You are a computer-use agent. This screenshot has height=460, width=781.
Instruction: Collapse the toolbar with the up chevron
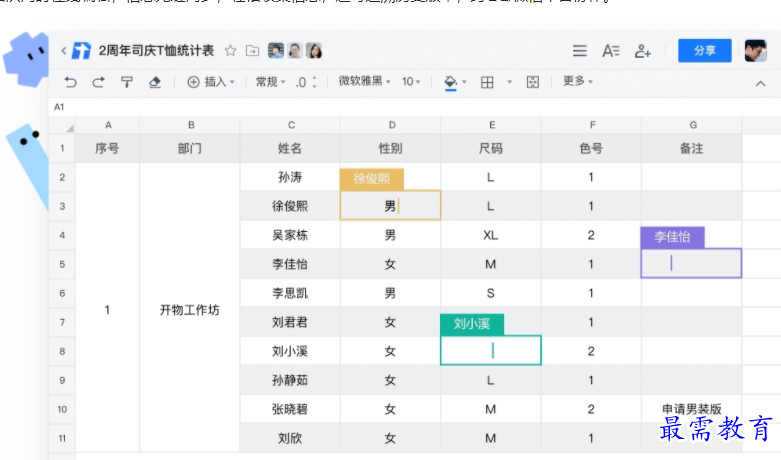(760, 84)
